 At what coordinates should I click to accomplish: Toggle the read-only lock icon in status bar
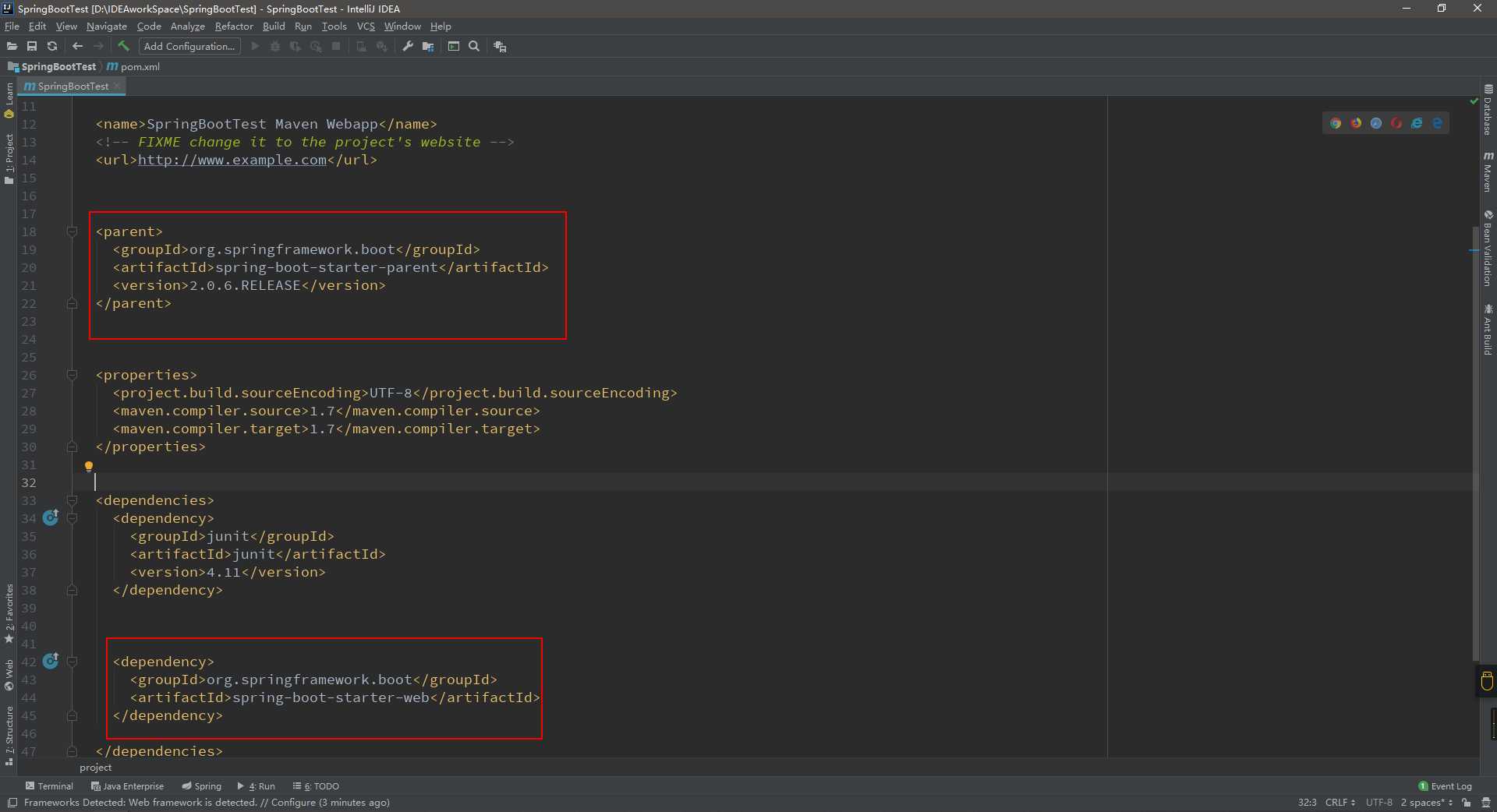coord(1467,803)
